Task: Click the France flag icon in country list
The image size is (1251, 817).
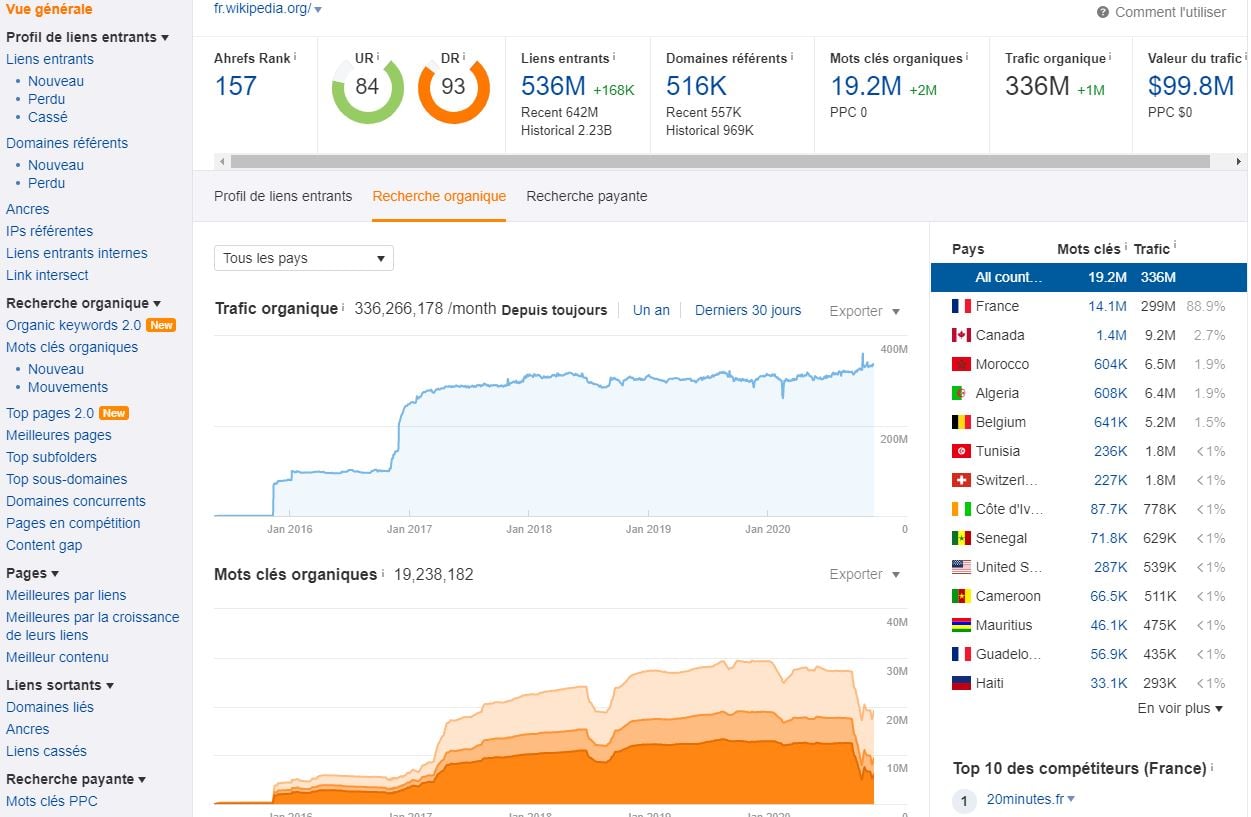Action: click(x=961, y=306)
